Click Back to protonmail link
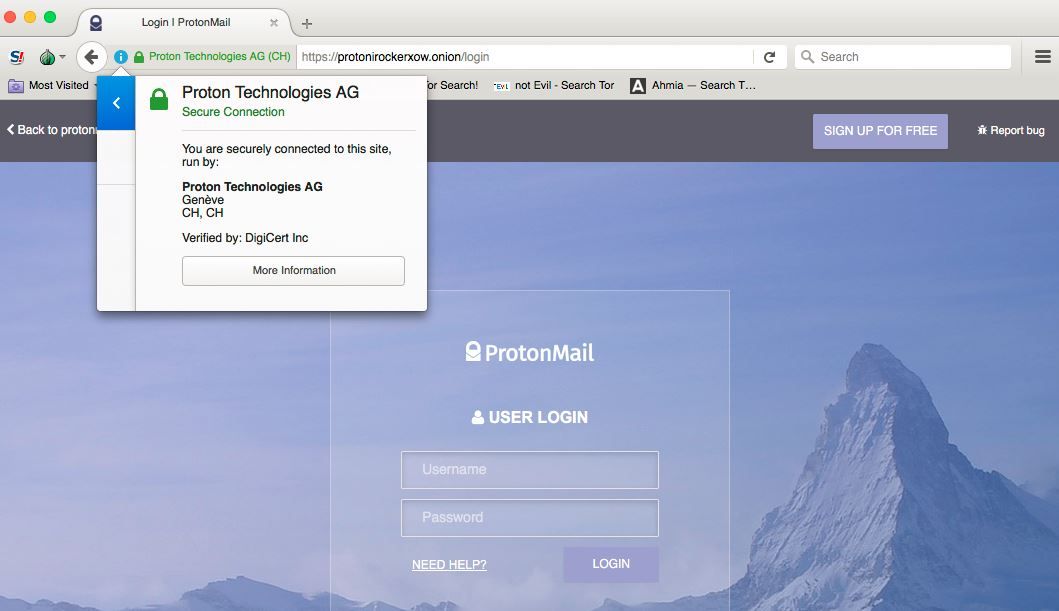The image size is (1059, 611). (51, 130)
